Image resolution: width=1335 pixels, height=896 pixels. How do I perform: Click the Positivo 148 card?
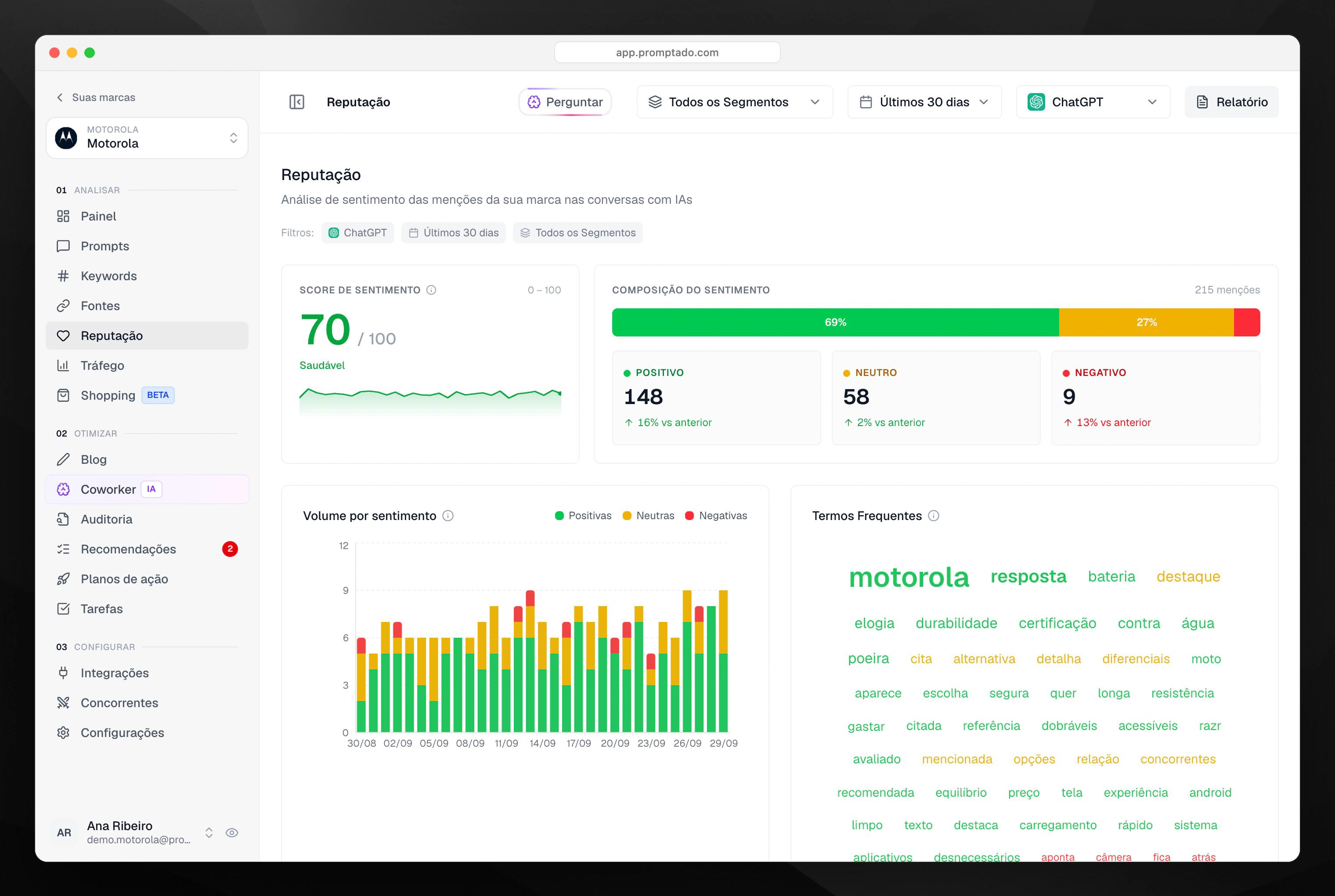point(716,398)
